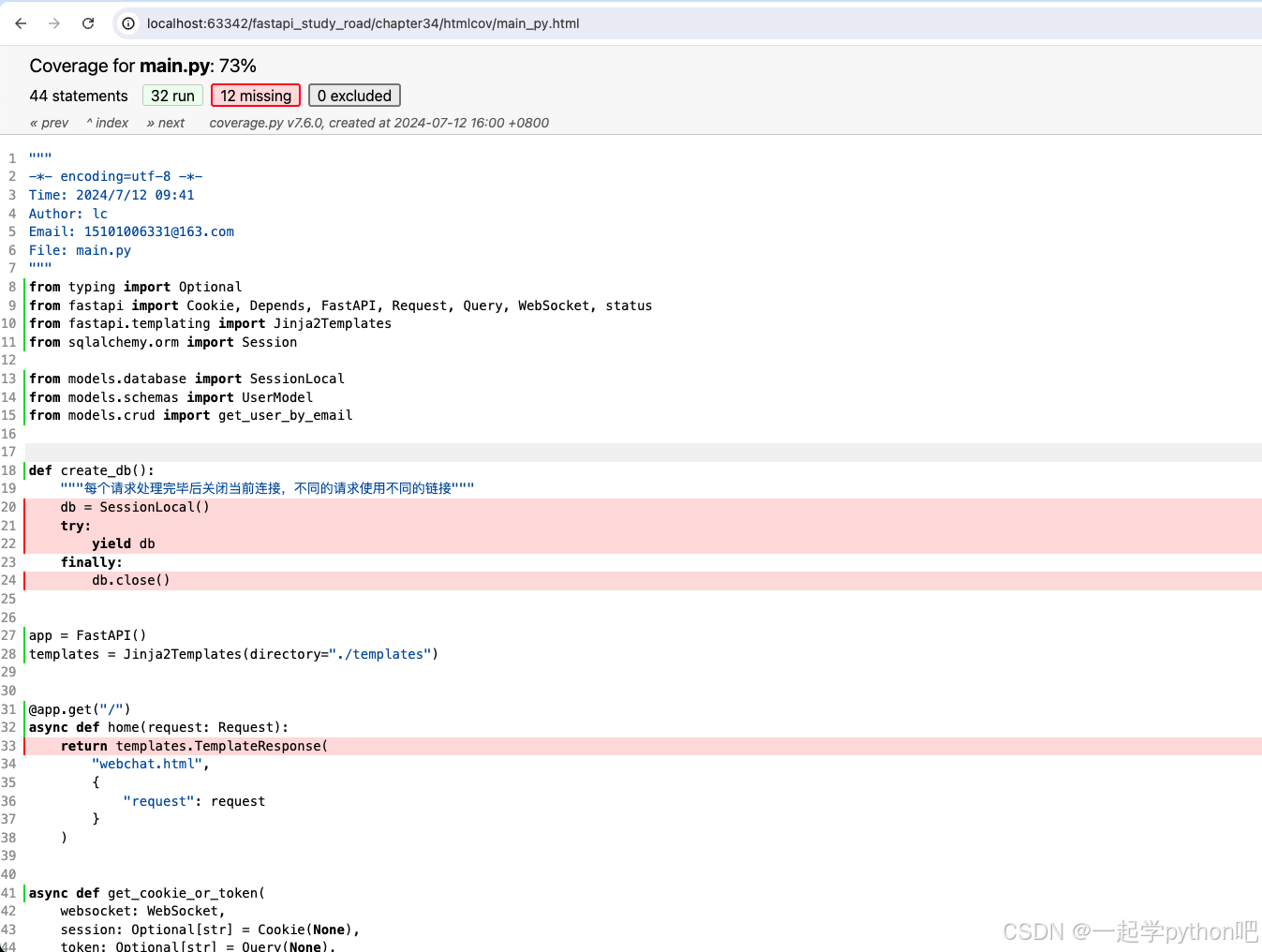Click the browser back arrow

point(21,23)
